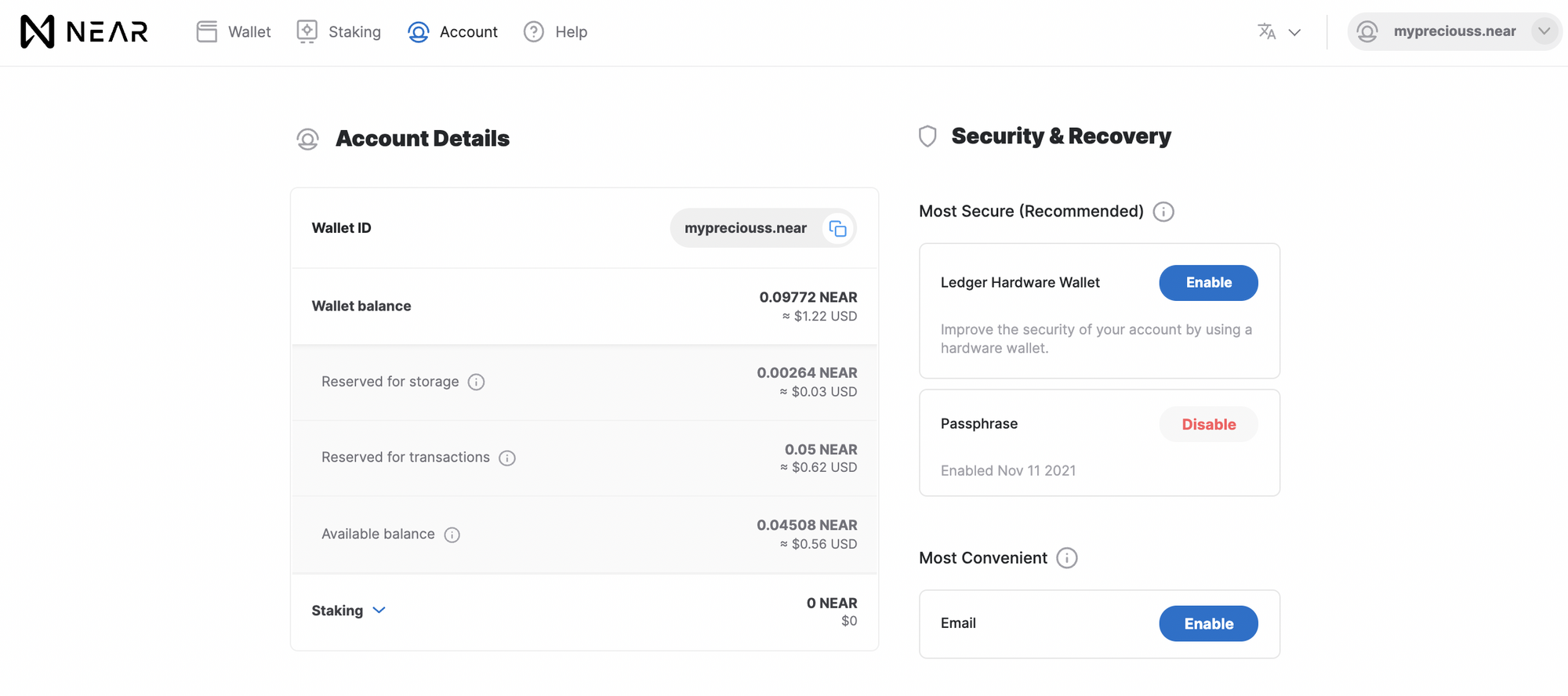Click the Account Details heading icon
The height and width of the screenshot is (696, 1568).
(308, 139)
